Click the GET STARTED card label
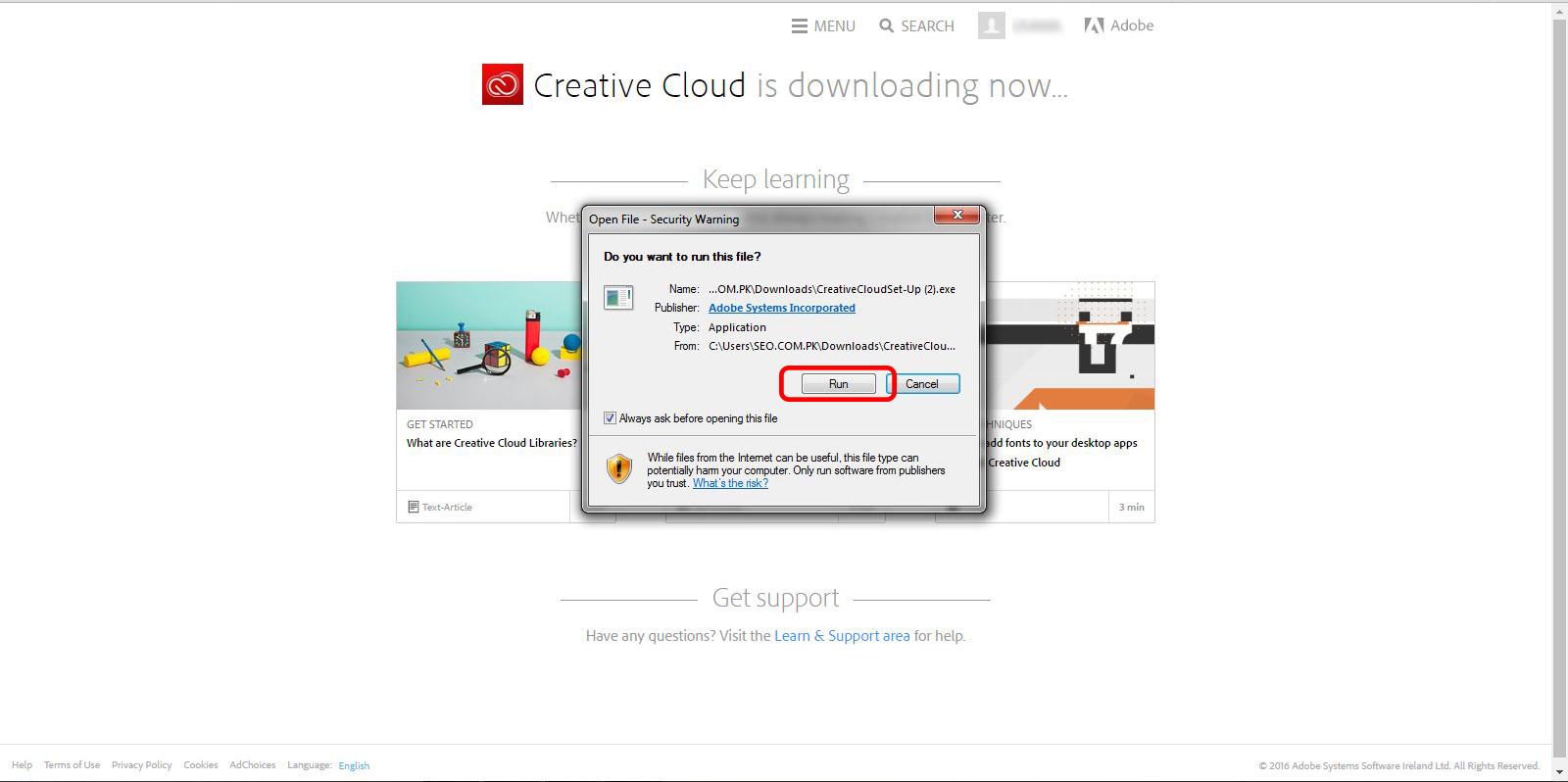The image size is (1568, 782). pos(440,424)
